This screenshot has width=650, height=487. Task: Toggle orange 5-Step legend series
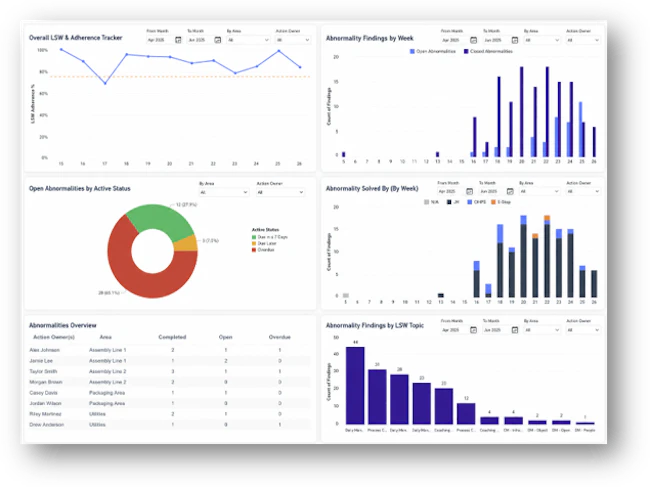coord(501,202)
